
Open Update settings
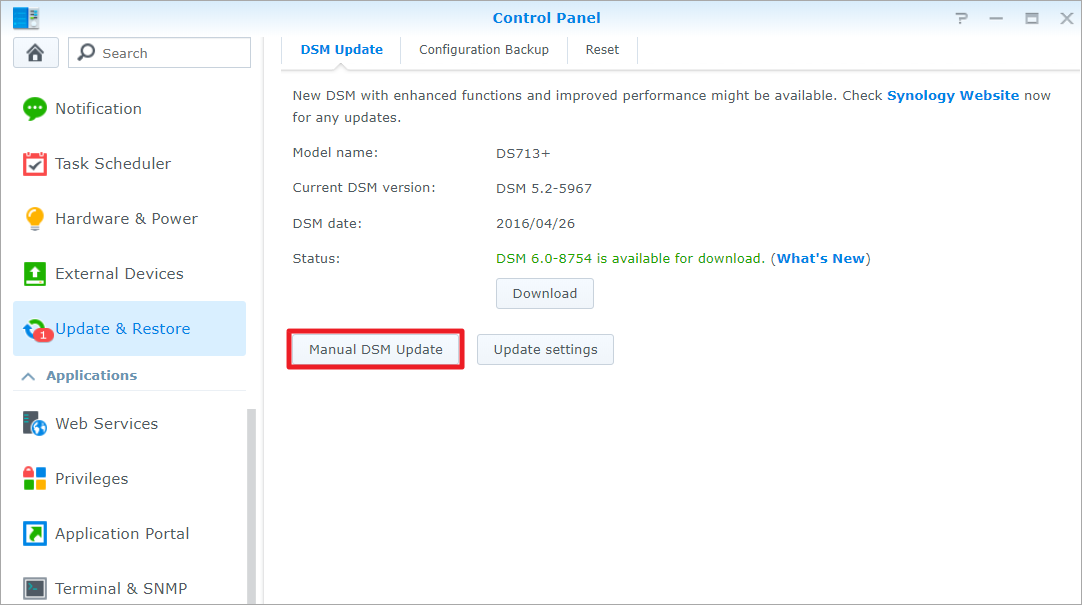coord(545,350)
